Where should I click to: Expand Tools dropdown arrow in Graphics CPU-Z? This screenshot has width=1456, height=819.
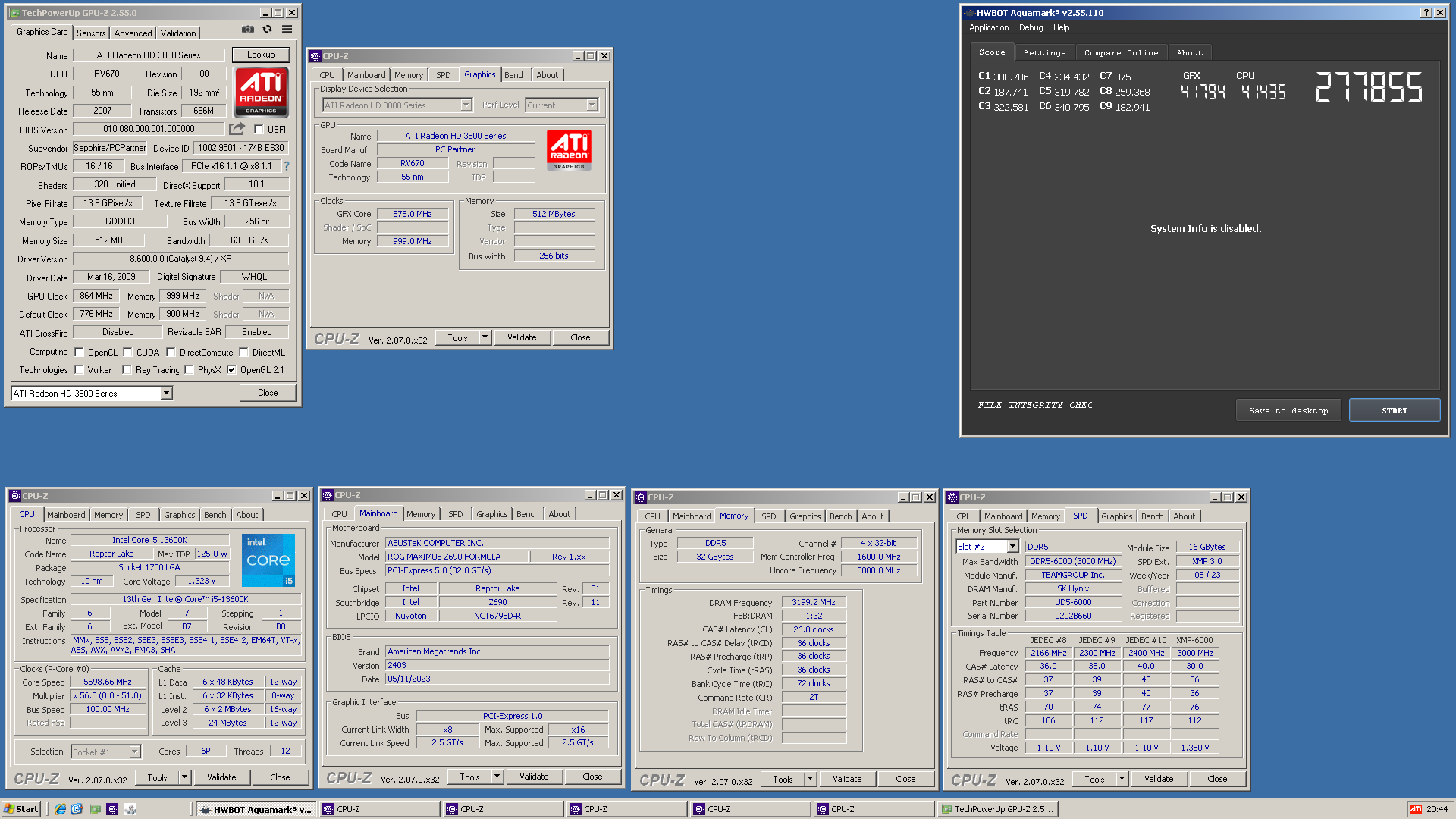click(x=485, y=337)
